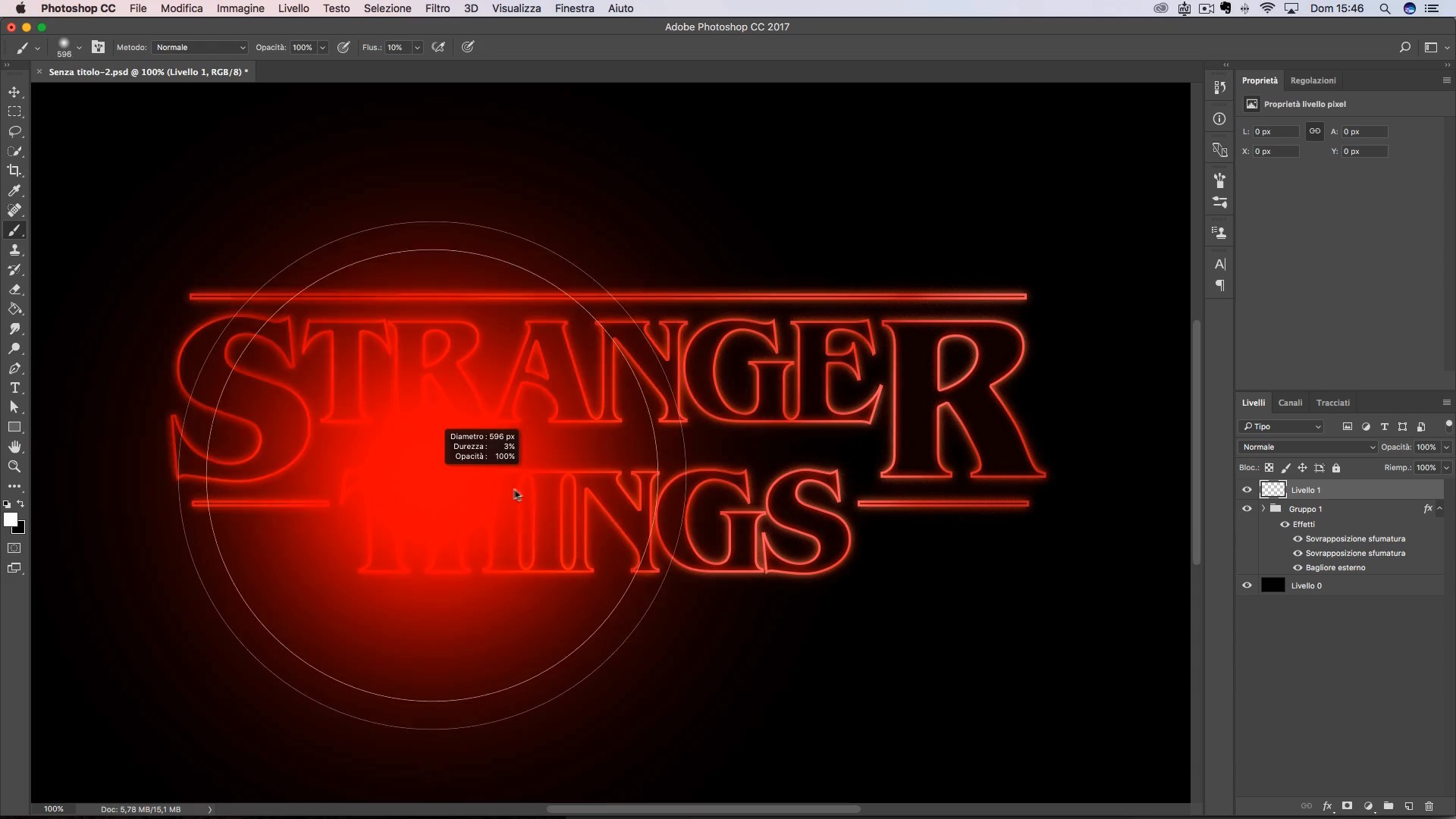Open the Livello menu

293,8
